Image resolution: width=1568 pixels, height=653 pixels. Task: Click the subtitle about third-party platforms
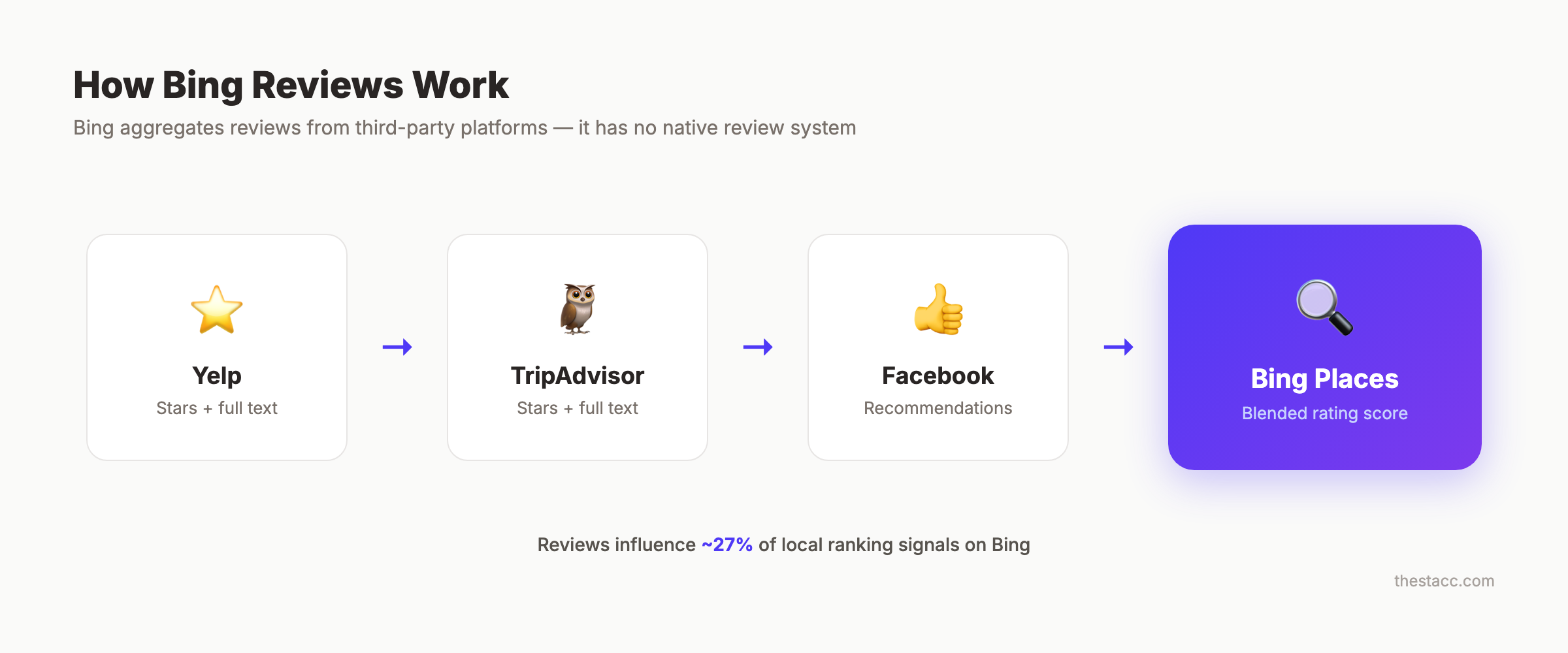click(x=465, y=128)
